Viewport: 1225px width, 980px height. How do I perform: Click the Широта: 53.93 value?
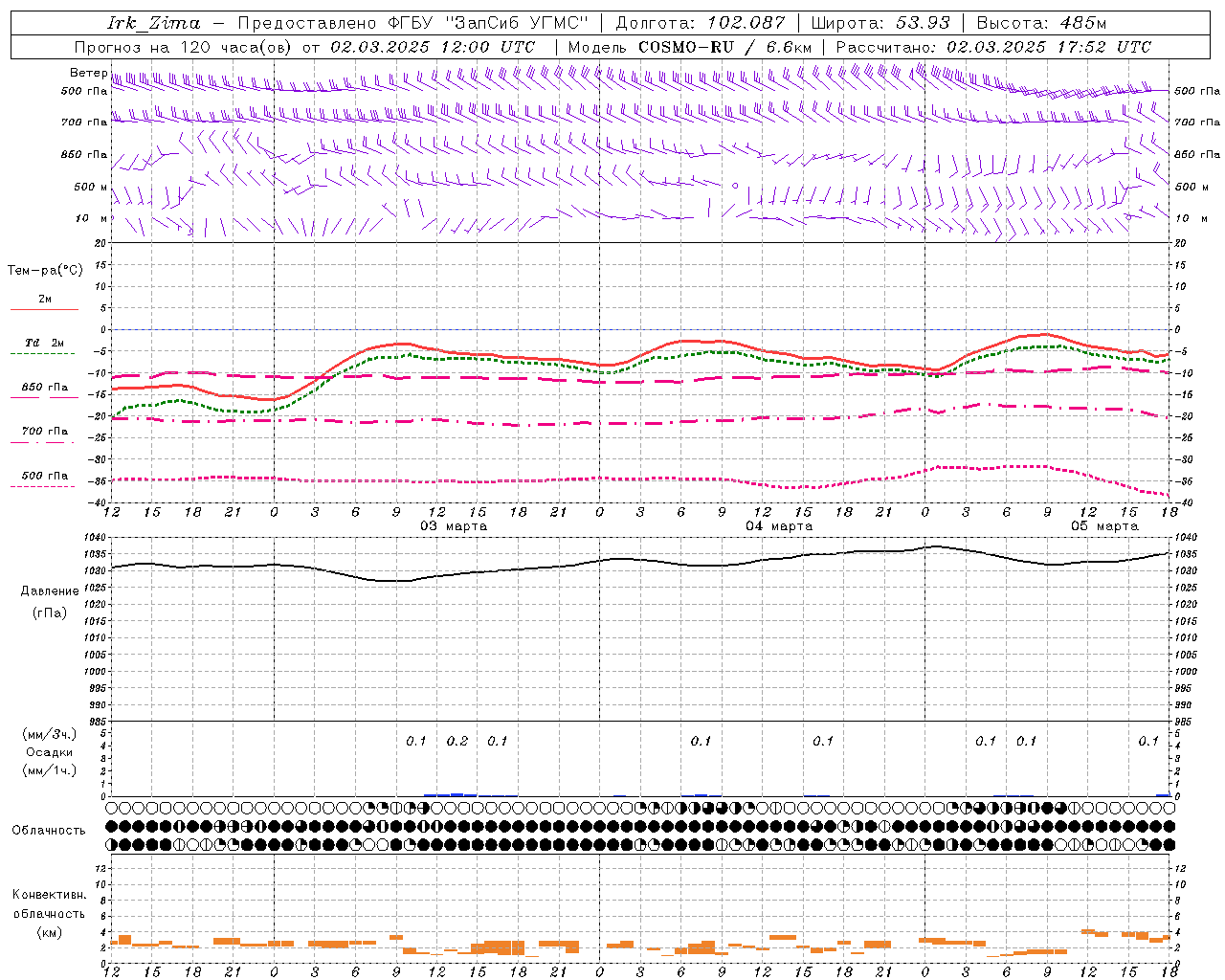pos(881,23)
